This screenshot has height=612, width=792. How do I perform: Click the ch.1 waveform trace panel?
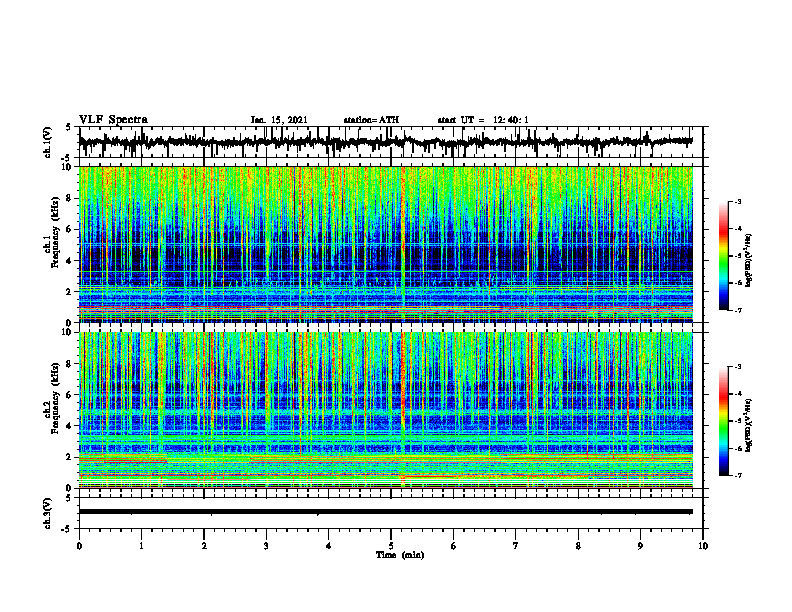[x=391, y=142]
